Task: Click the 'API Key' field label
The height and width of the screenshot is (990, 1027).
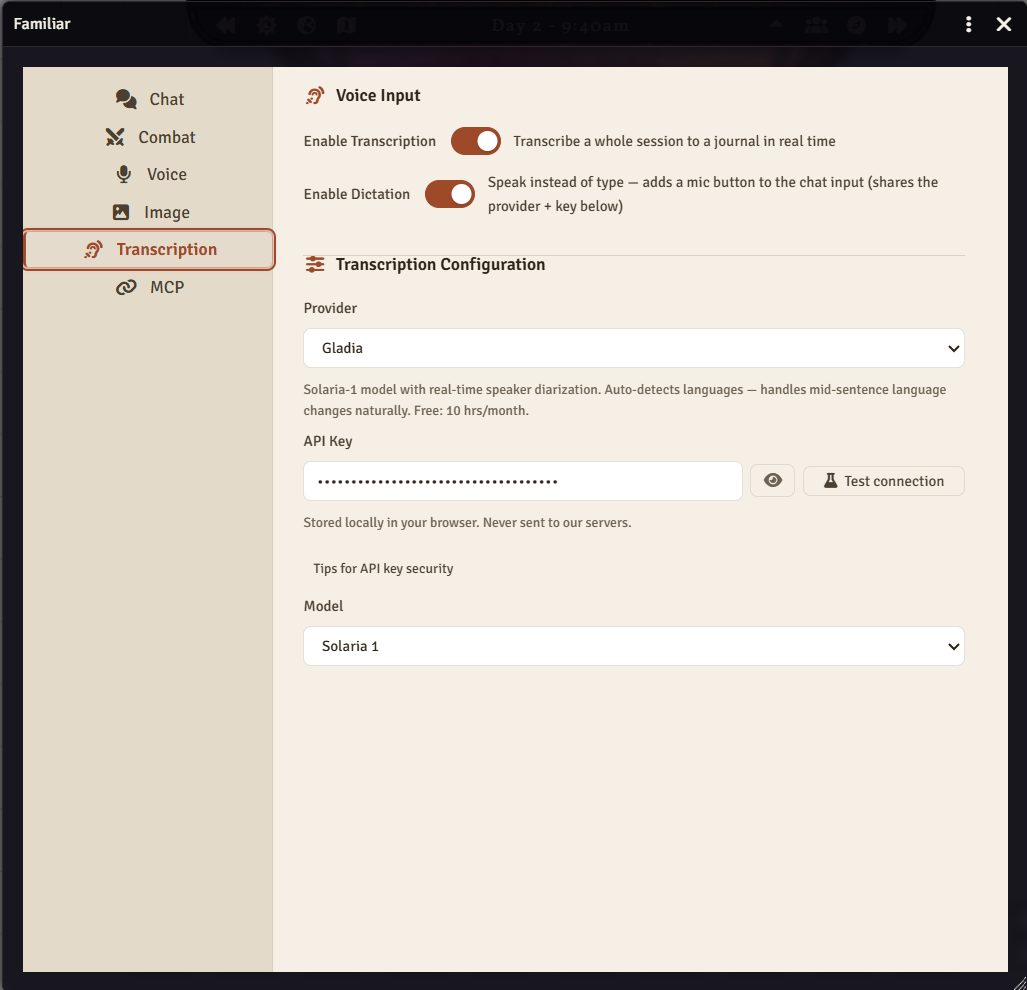Action: 327,441
